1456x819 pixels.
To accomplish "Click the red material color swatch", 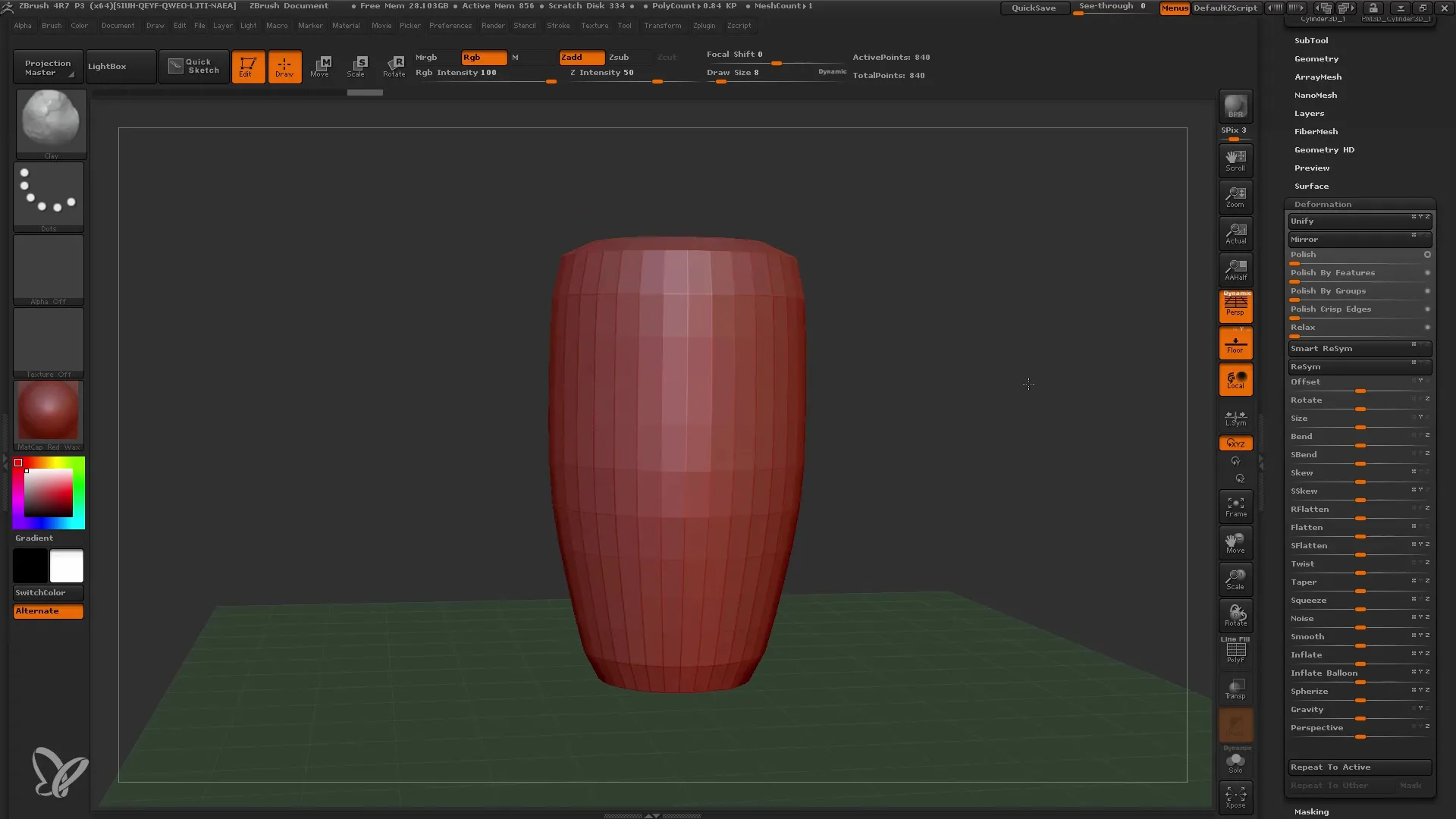I will pos(48,413).
